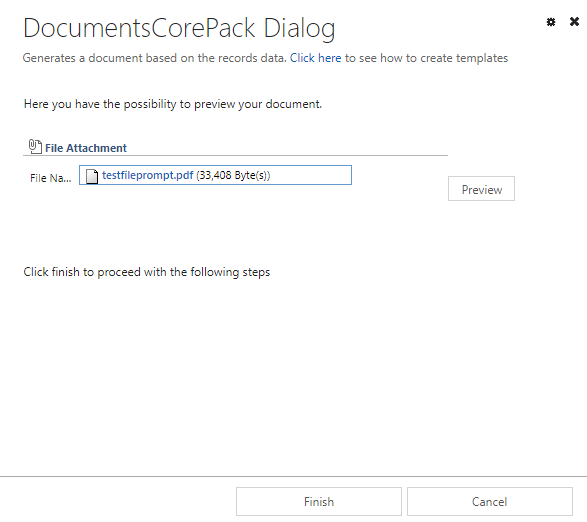The image size is (587, 522).
Task: Click the 'File Na...' field label
Action: (51, 178)
